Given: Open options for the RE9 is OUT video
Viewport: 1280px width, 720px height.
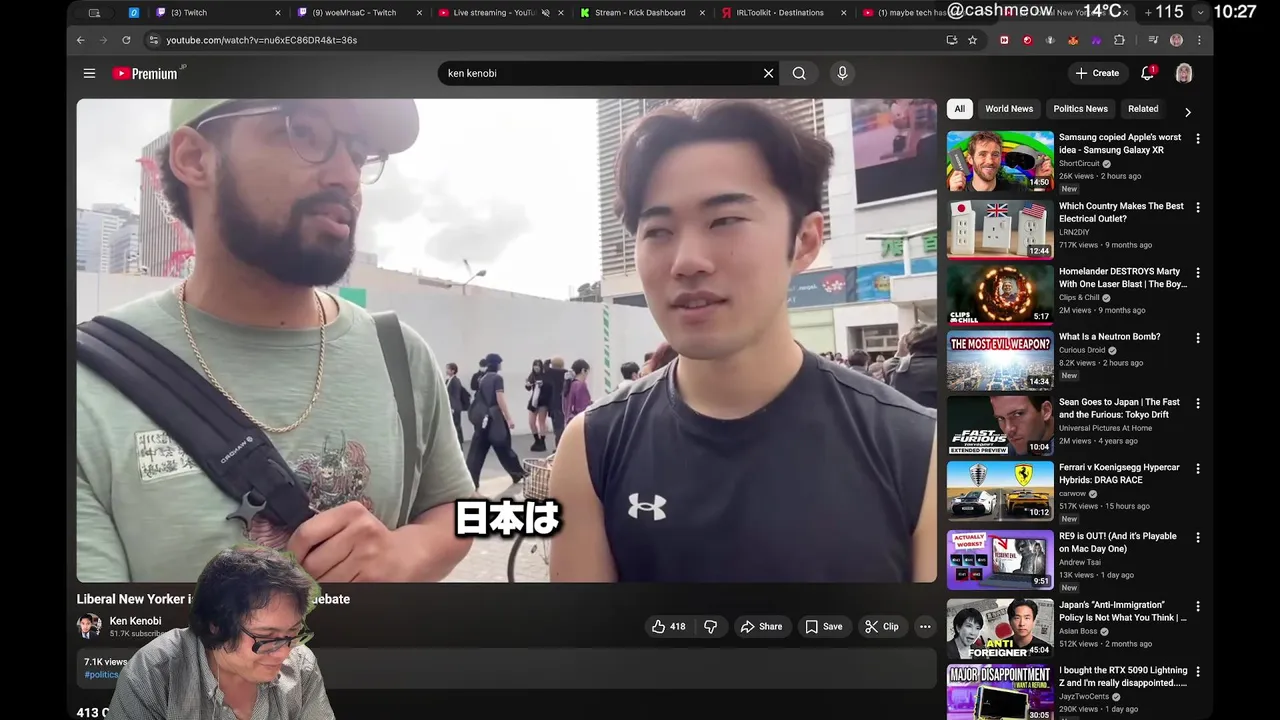Looking at the screenshot, I should coord(1198,538).
